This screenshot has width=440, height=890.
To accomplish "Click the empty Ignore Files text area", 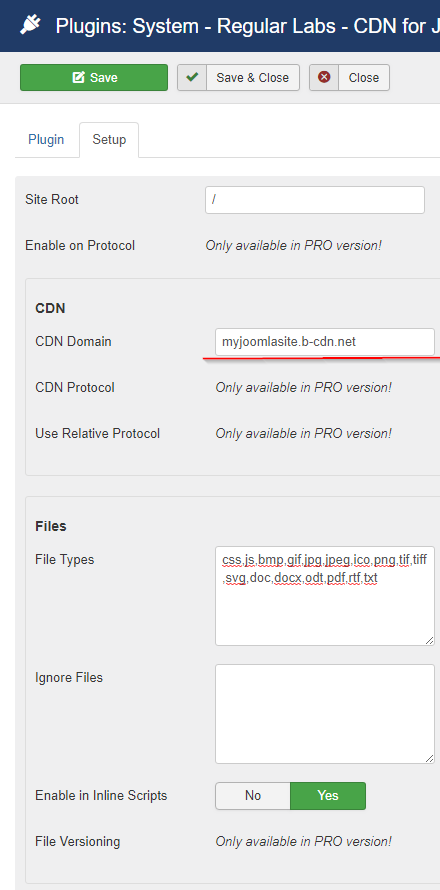I will point(325,714).
